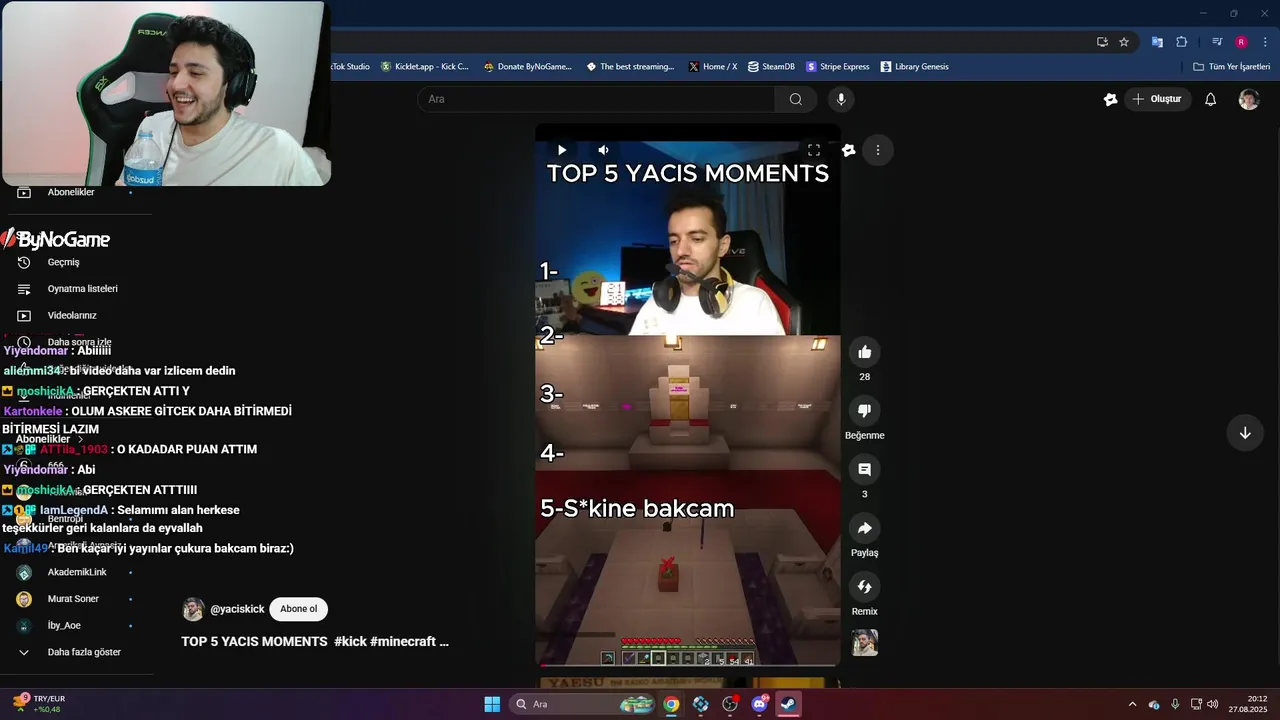The width and height of the screenshot is (1280, 720).
Task: Share the Short using Paylaş
Action: [x=865, y=528]
